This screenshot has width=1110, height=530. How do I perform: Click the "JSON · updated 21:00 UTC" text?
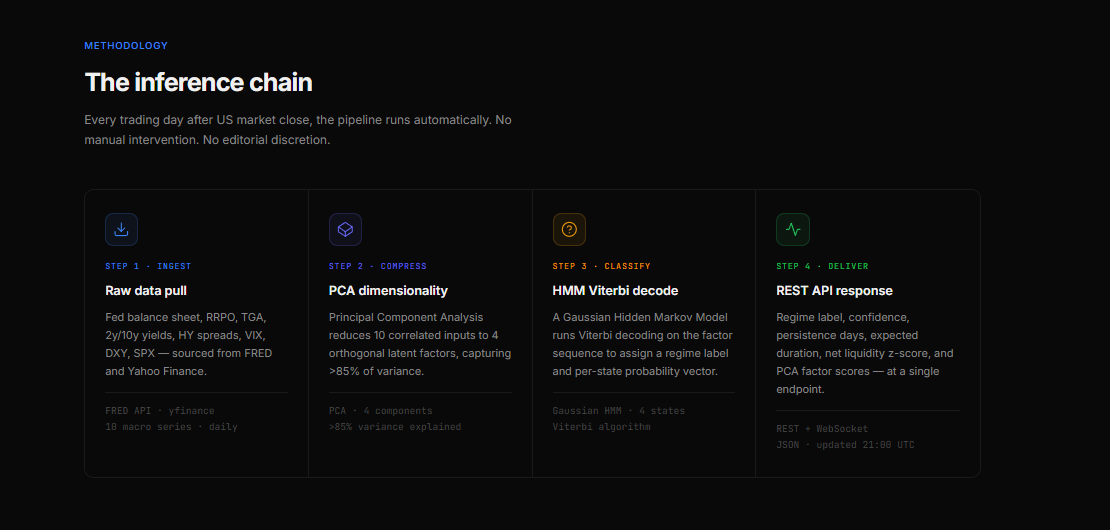pyautogui.click(x=845, y=445)
